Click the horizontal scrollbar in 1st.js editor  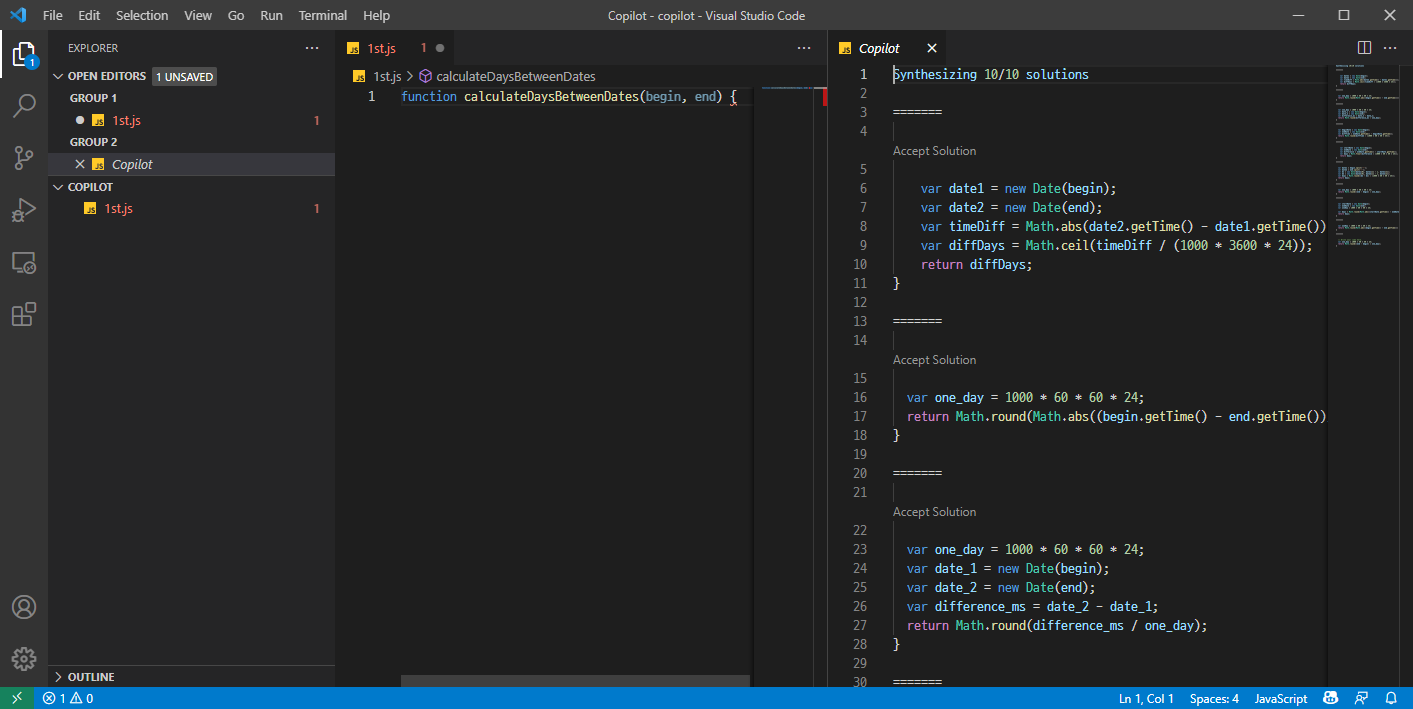pos(575,680)
